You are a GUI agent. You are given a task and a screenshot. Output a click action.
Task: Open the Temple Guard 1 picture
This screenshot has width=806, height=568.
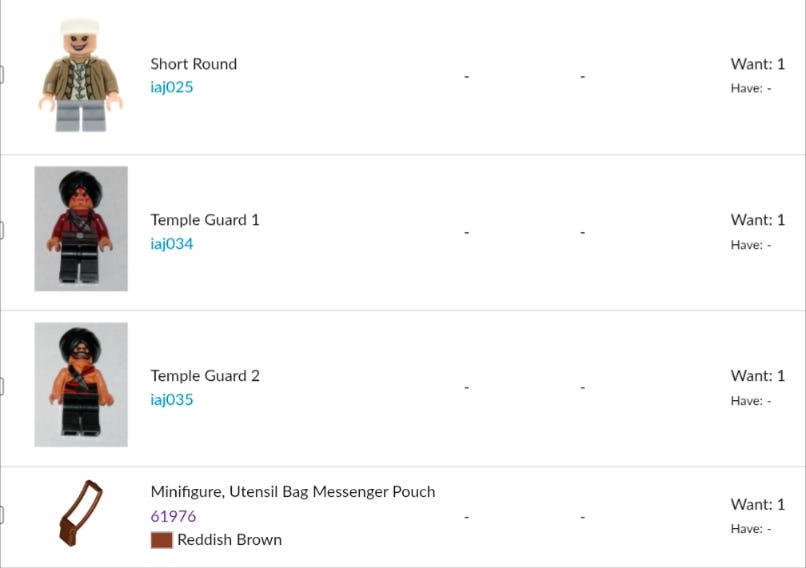point(81,229)
